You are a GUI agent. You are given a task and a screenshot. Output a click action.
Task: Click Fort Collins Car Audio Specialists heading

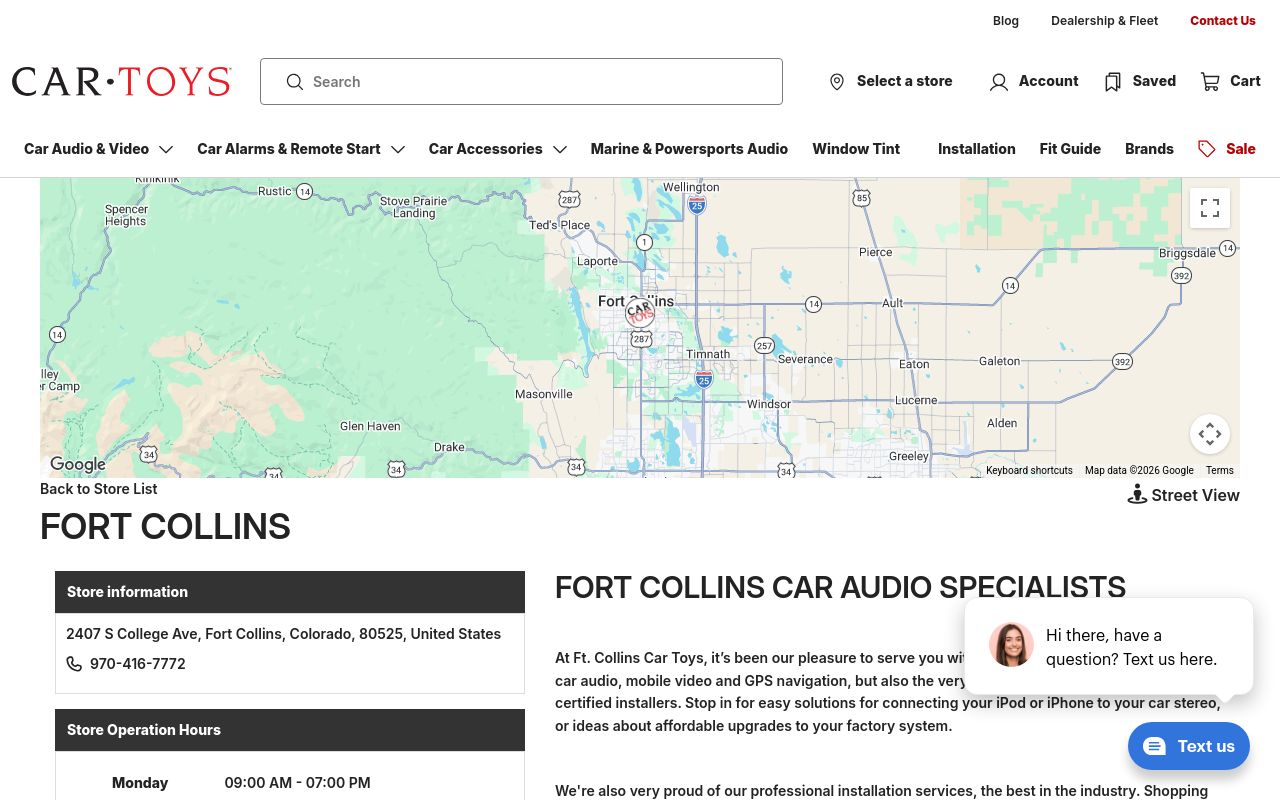click(840, 587)
